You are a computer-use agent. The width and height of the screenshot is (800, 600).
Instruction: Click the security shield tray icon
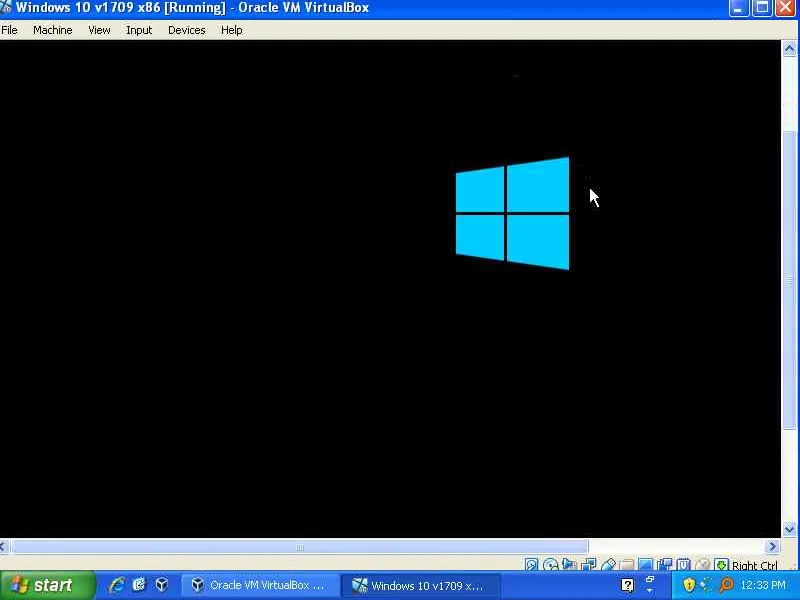click(x=689, y=585)
